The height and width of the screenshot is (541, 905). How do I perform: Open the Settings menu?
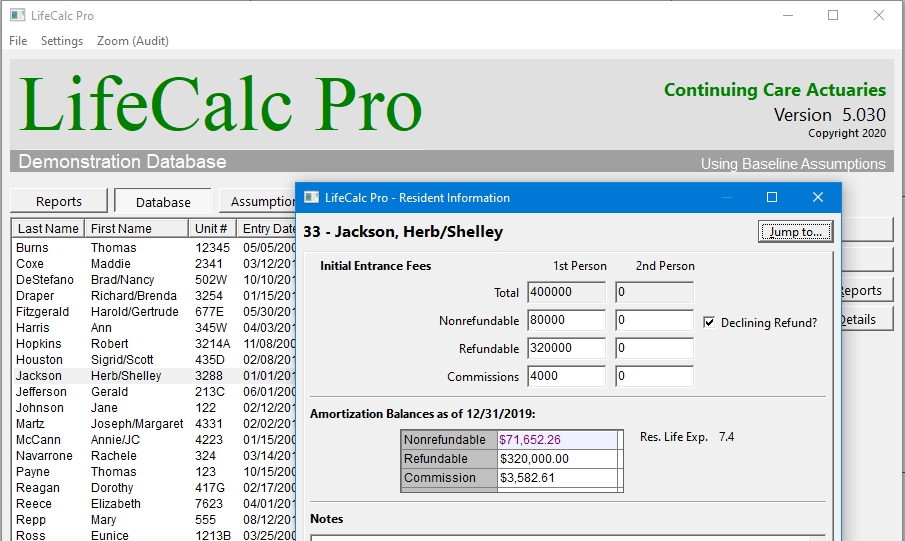pyautogui.click(x=62, y=41)
